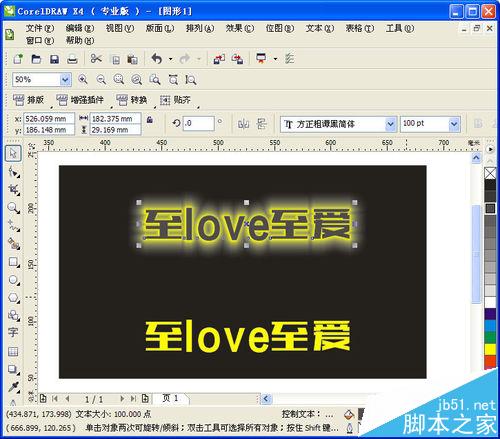Screen dimensions: 500x439
Task: Switch to the 页 1 page tab
Action: coord(170,398)
